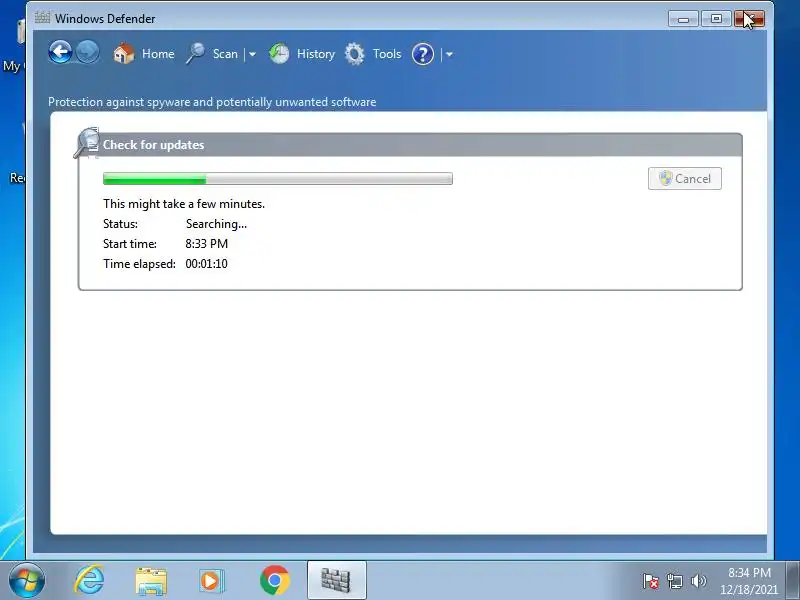Open Windows Explorer folder taskbar icon
Screen dimensions: 800x600
click(x=151, y=581)
